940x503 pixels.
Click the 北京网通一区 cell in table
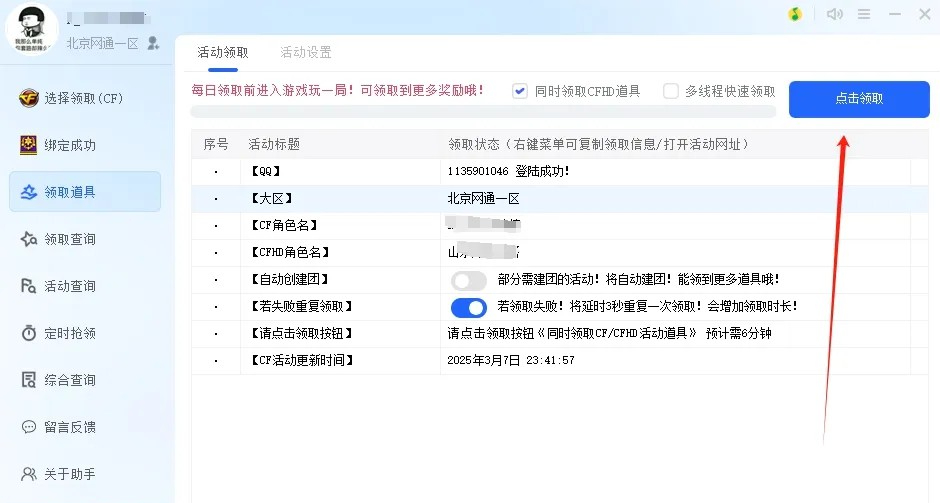coord(483,198)
